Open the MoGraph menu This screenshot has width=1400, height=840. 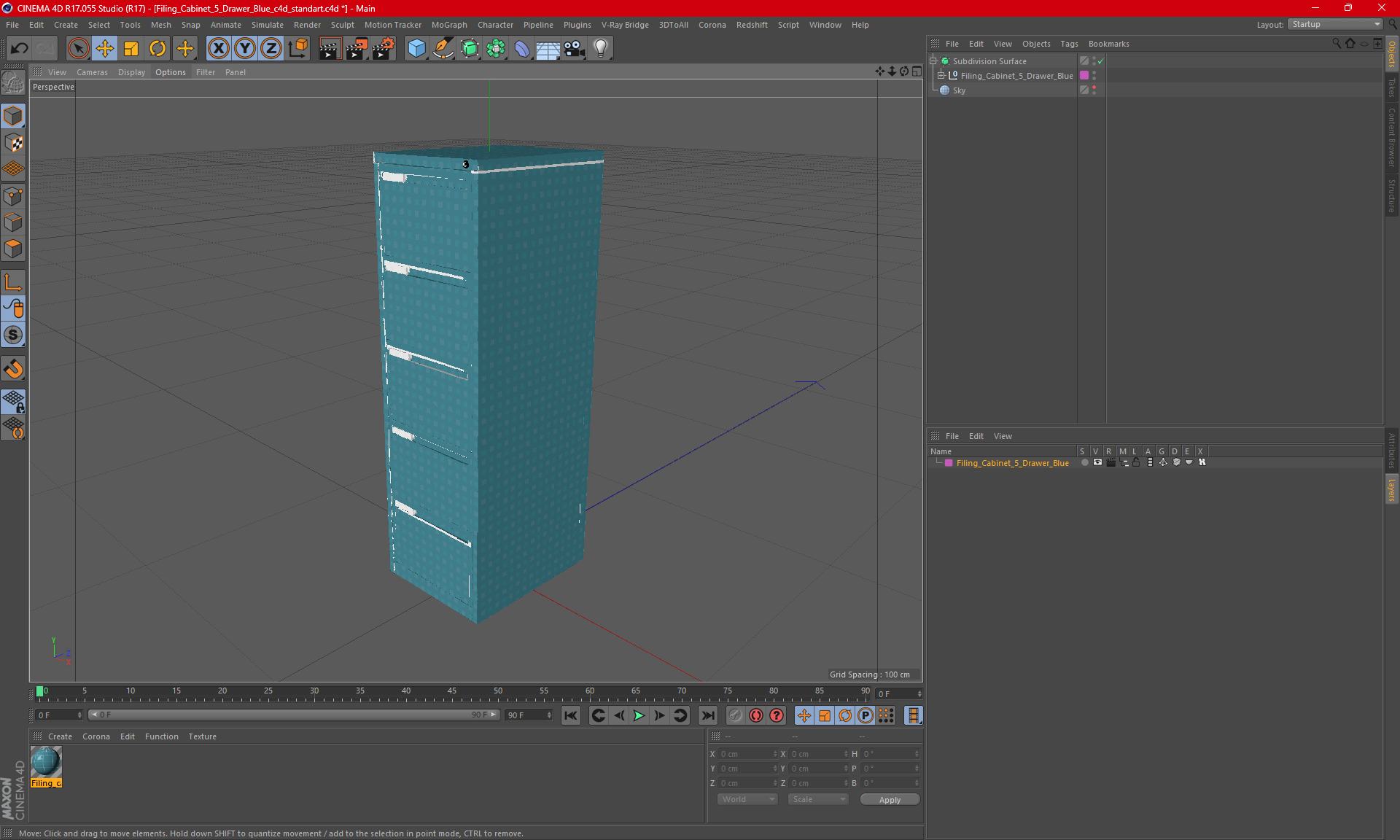pos(449,25)
